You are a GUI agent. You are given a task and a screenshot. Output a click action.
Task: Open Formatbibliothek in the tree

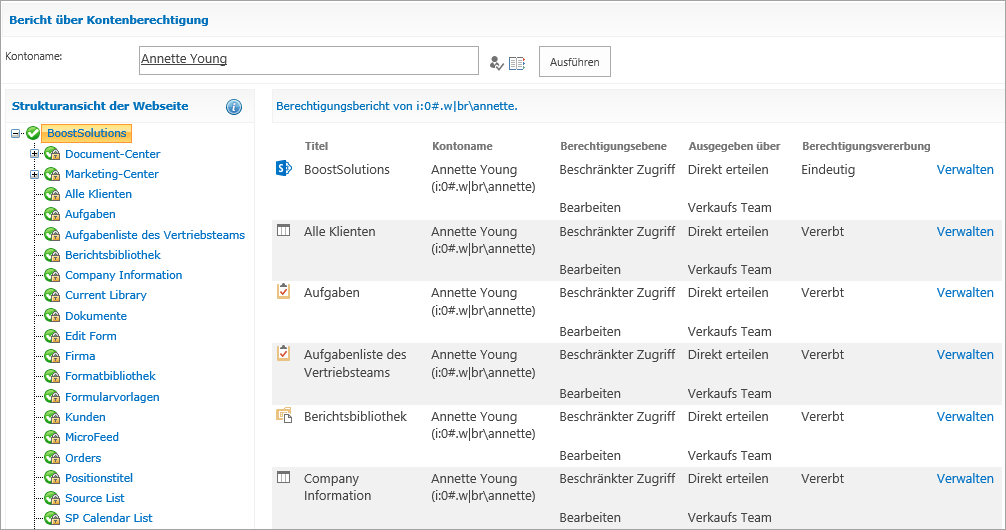[x=110, y=376]
